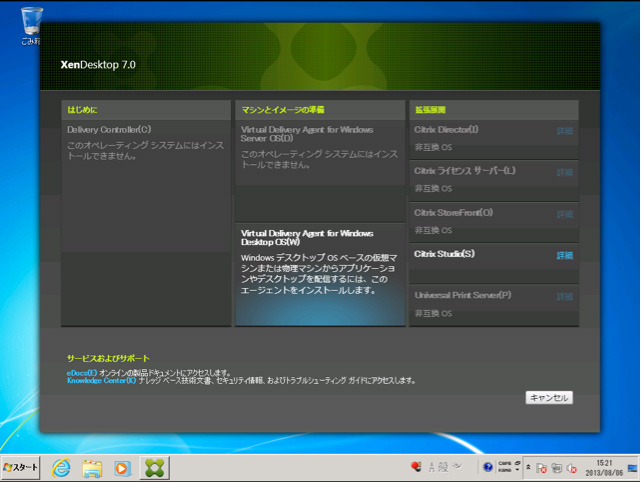Click the Show desktop button
This screenshot has height=482, width=641.
[x=633, y=468]
